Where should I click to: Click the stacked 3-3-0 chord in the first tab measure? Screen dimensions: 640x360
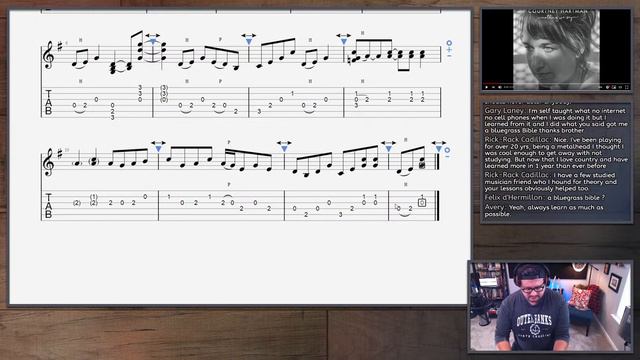[x=140, y=93]
